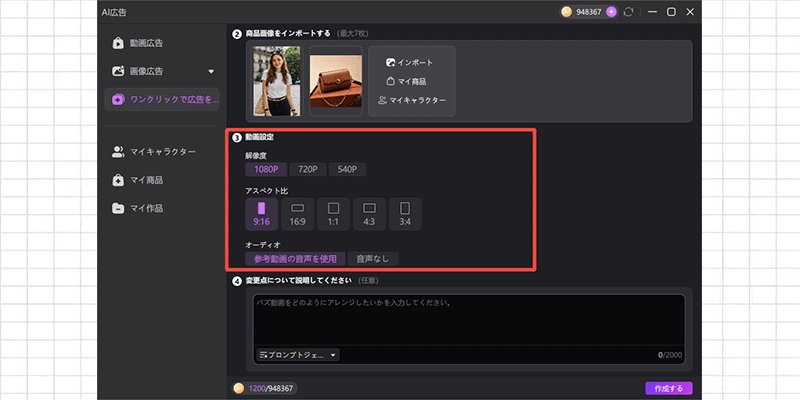The width and height of the screenshot is (800, 400).
Task: Choose 720P resolution
Action: point(308,169)
